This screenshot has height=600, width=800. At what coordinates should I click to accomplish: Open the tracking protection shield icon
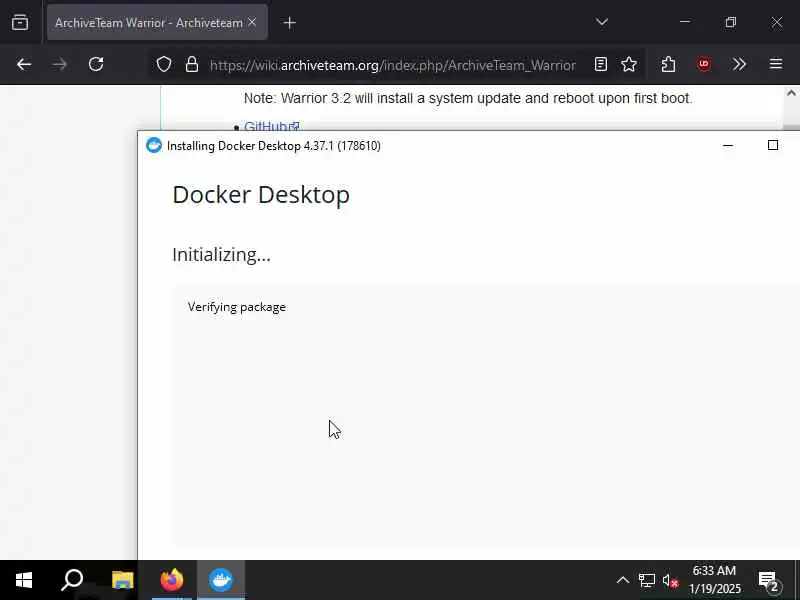click(164, 64)
